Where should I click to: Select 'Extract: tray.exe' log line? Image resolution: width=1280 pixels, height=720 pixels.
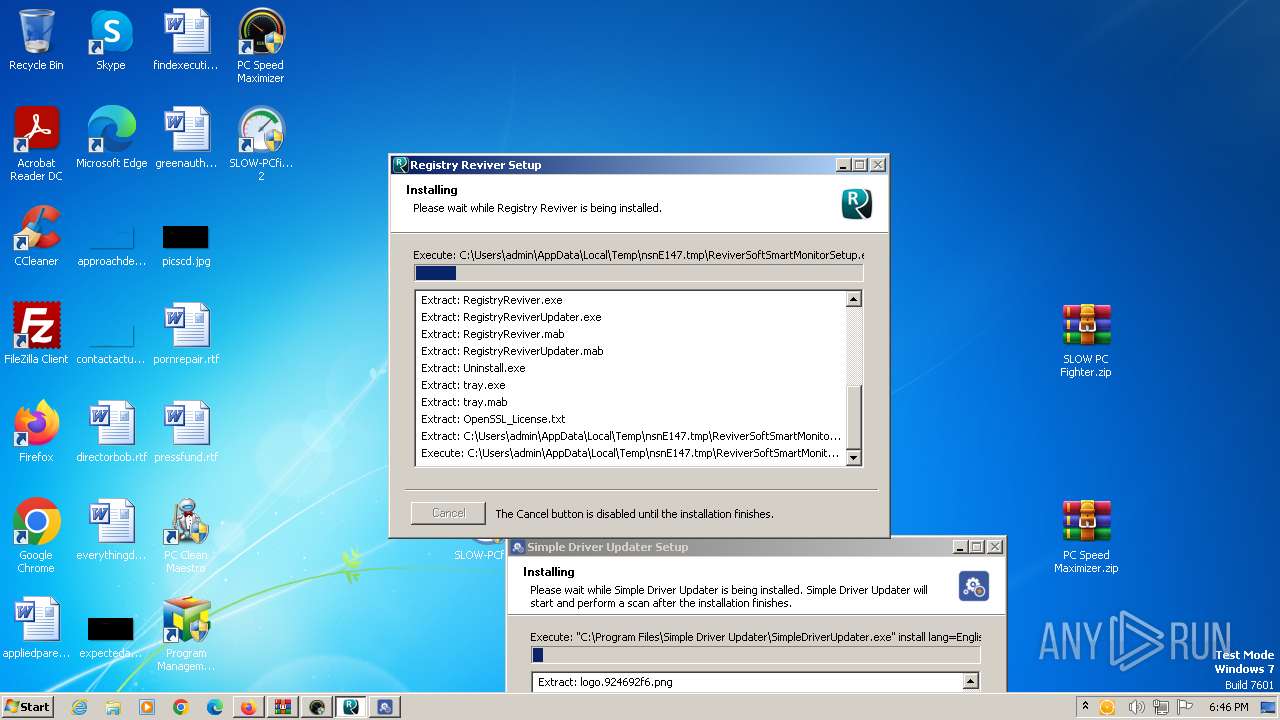coord(463,385)
